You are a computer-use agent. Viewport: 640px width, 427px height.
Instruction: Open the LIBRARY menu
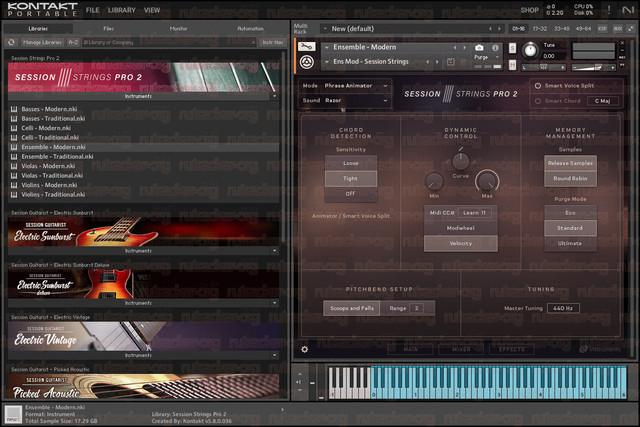(121, 10)
